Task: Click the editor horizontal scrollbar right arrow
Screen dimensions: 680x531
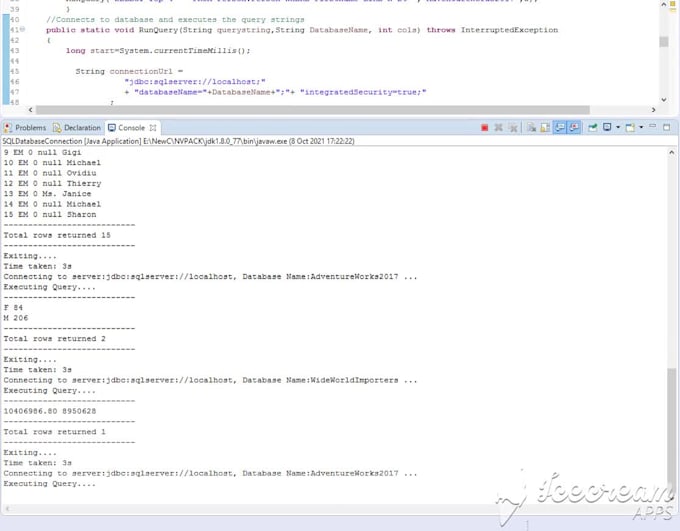Action: [x=654, y=110]
